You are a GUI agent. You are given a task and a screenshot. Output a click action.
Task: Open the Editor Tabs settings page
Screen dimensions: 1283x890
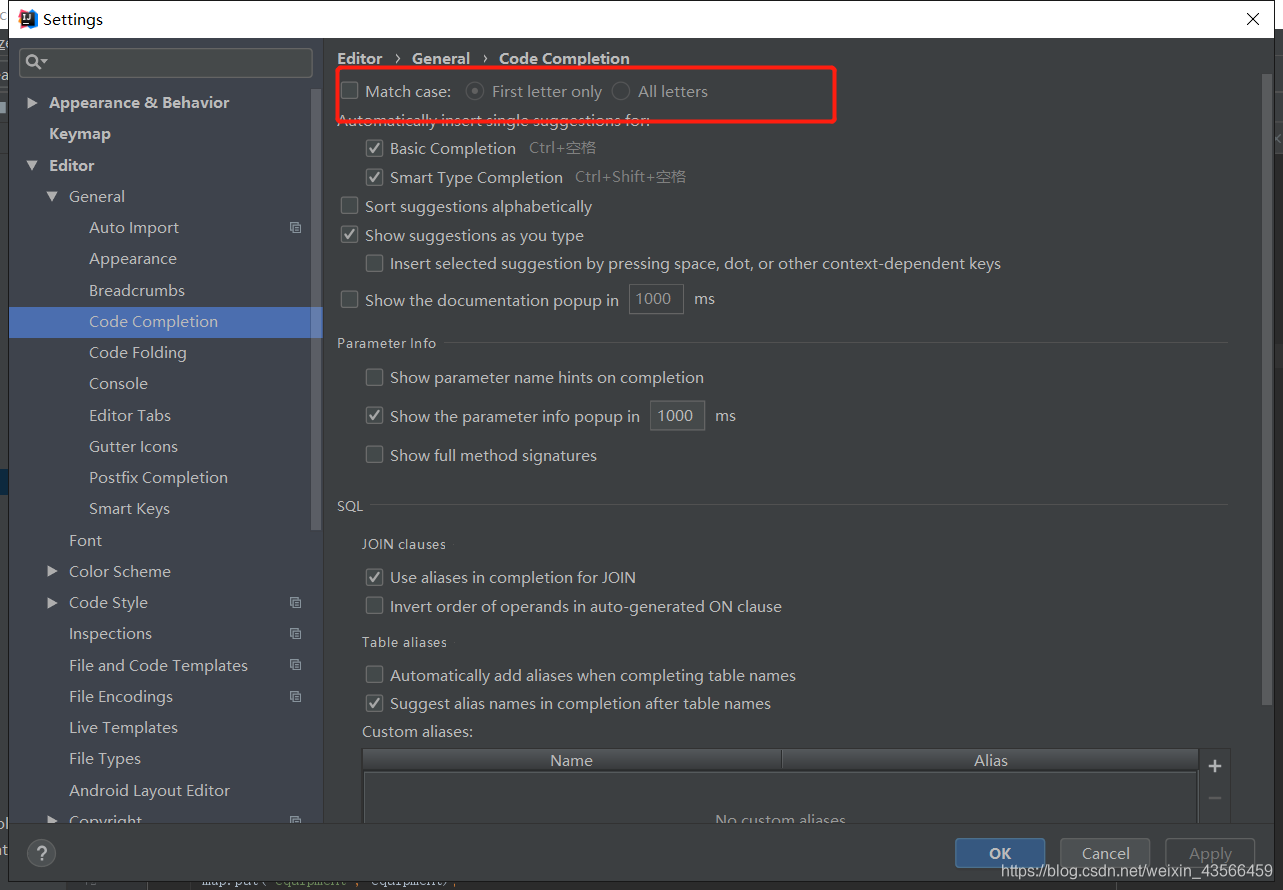point(130,415)
